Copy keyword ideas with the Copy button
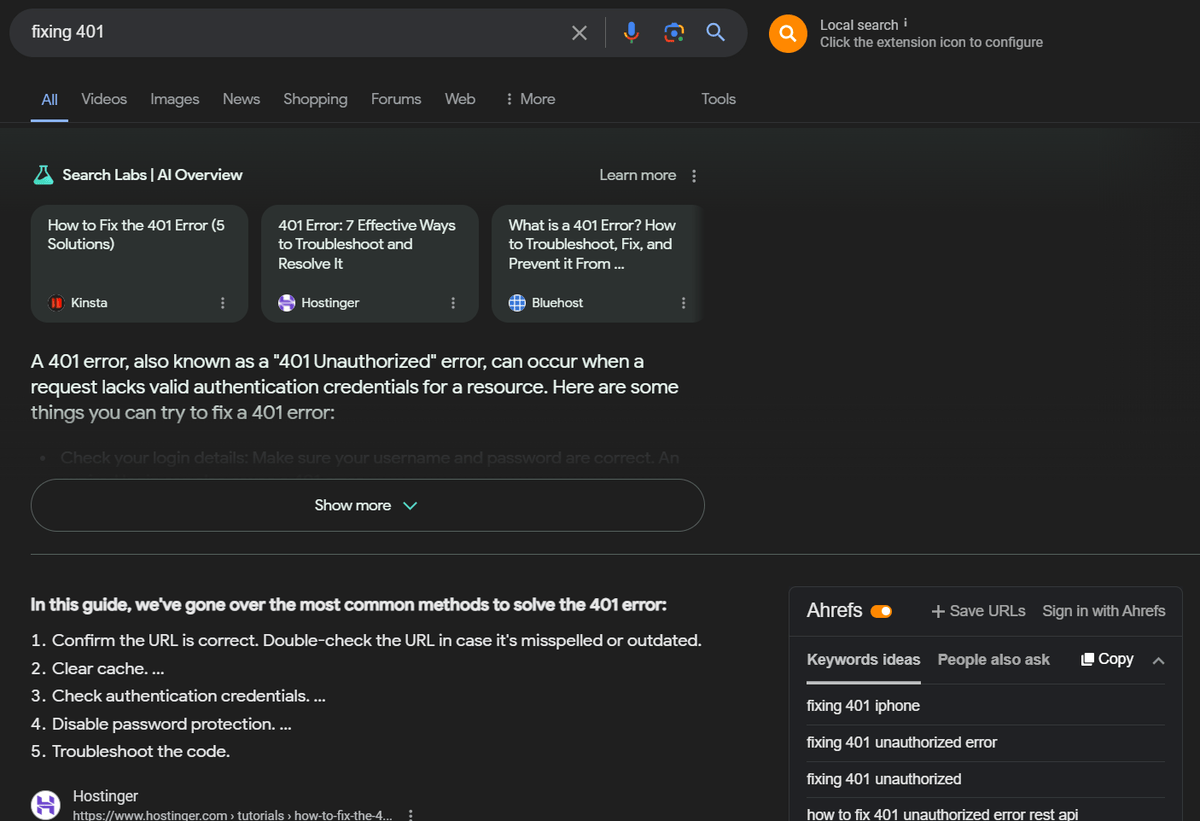Viewport: 1200px width, 821px height. coord(1107,659)
